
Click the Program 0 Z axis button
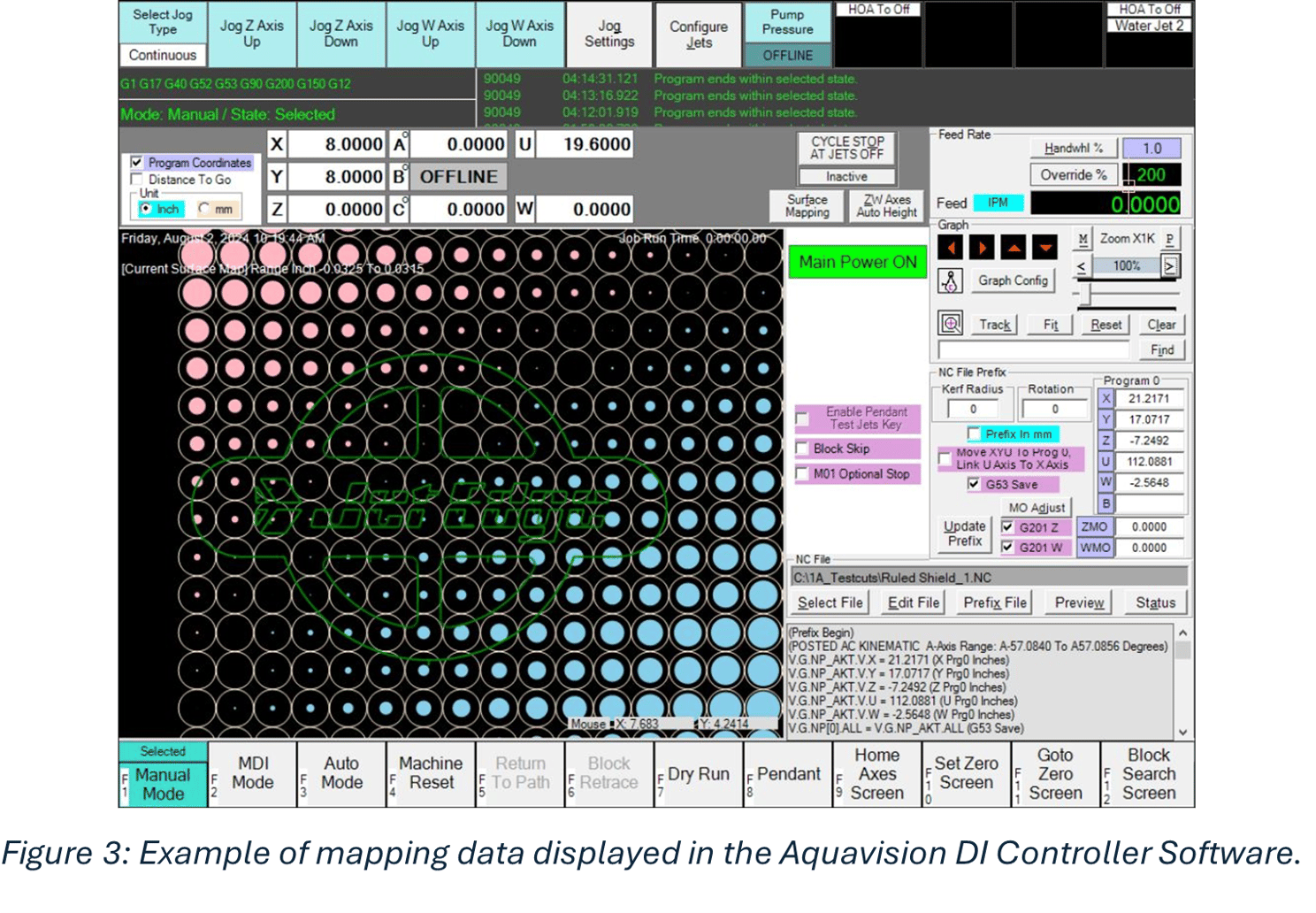point(1106,441)
